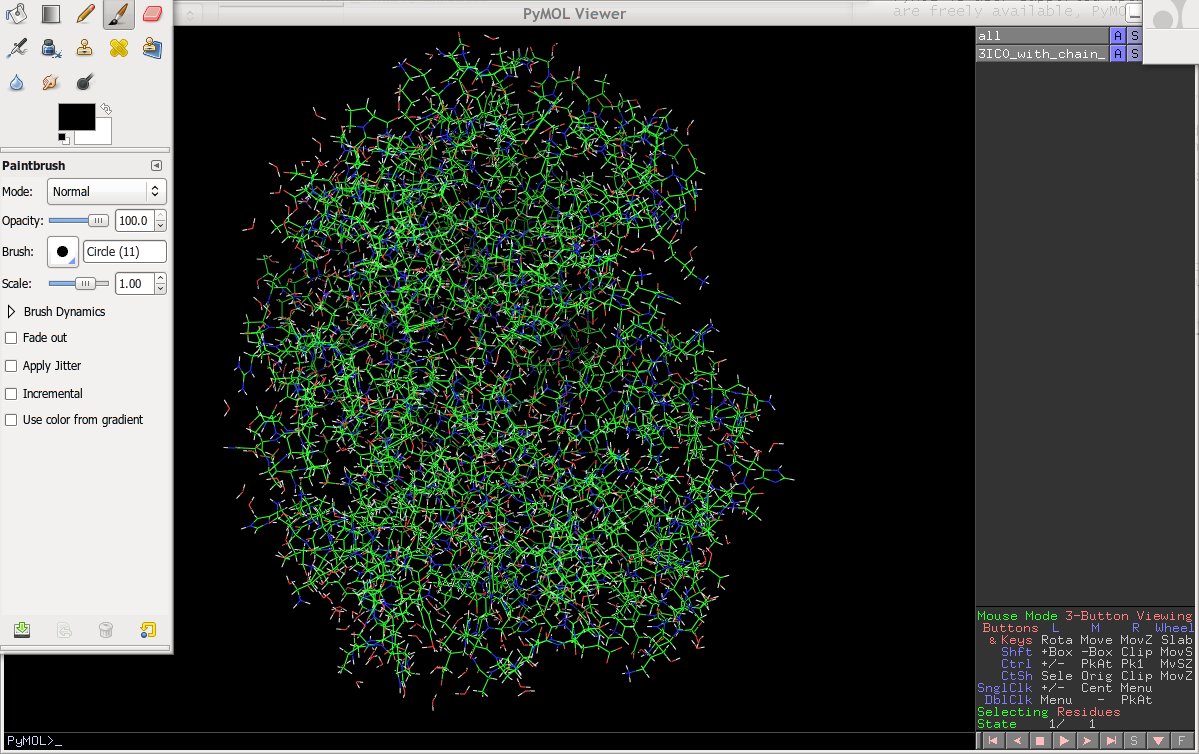The height and width of the screenshot is (754, 1199).
Task: Open Show menu S for 3ICO_with_chain_
Action: click(1135, 54)
